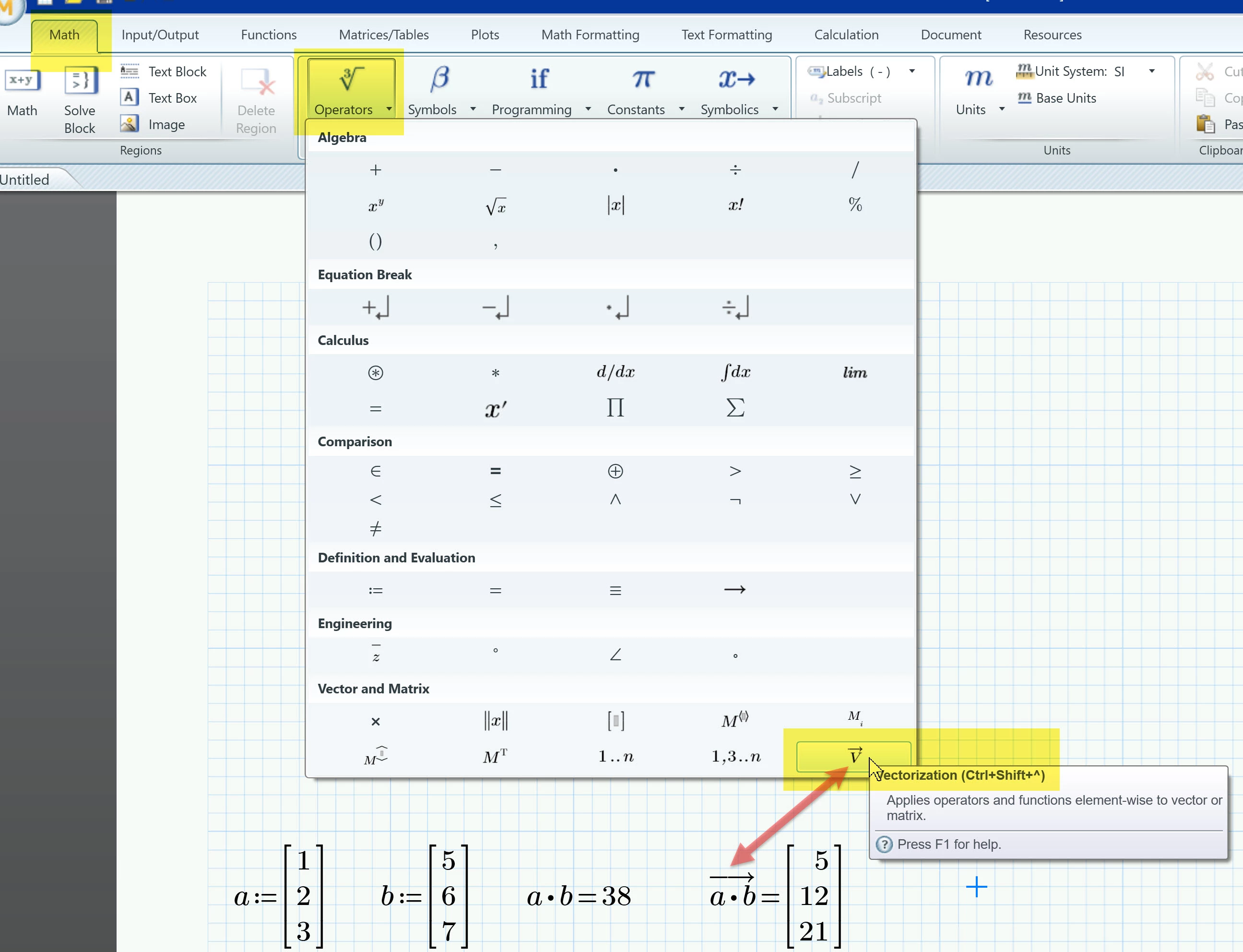Insert the absolute value |x| operator
This screenshot has width=1243, height=952.
(x=616, y=204)
